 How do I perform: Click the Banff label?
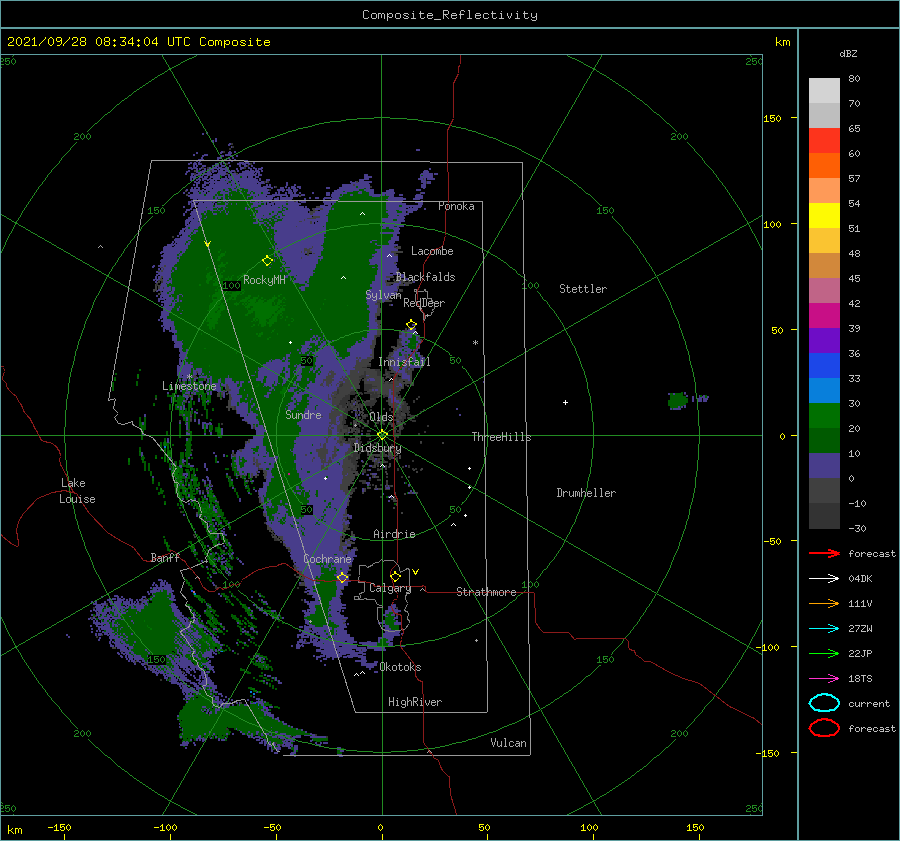click(x=165, y=557)
